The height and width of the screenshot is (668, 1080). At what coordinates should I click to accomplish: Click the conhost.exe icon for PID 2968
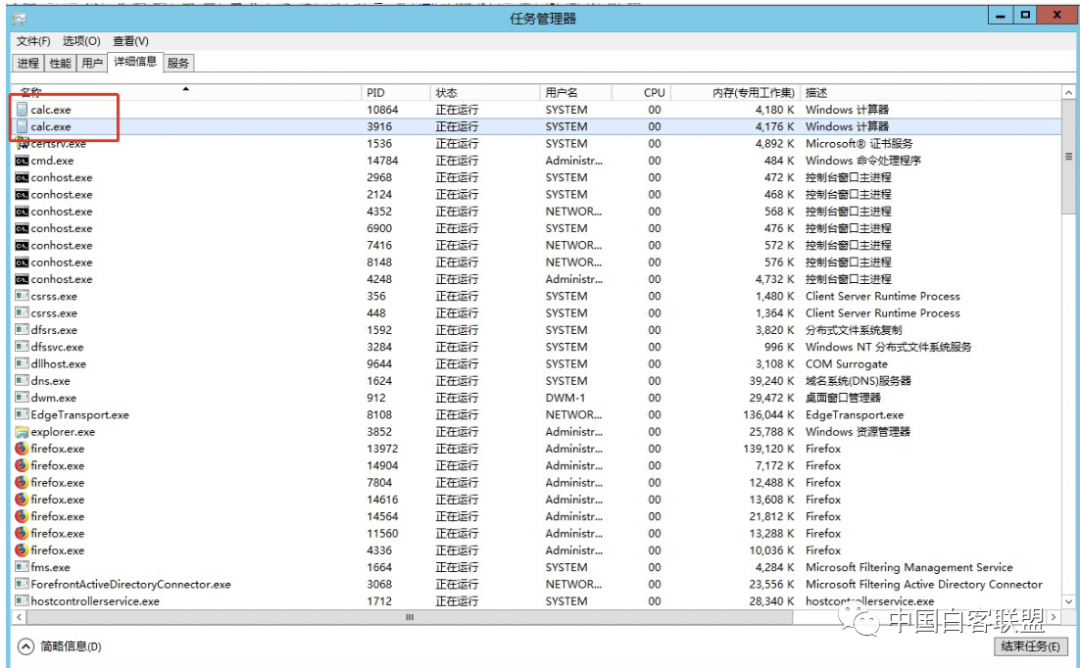point(21,178)
